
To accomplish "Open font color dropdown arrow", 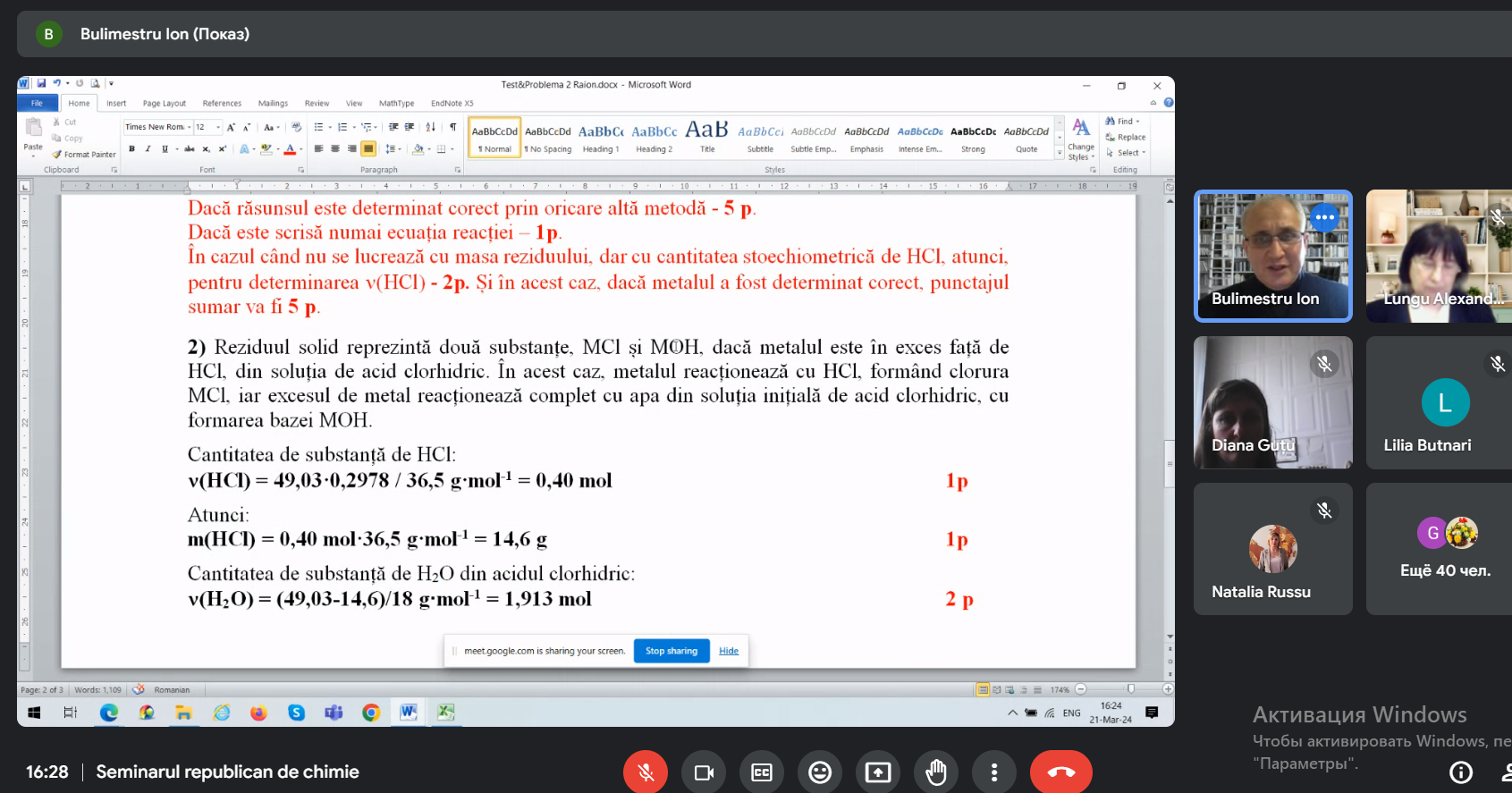I will coord(300,149).
